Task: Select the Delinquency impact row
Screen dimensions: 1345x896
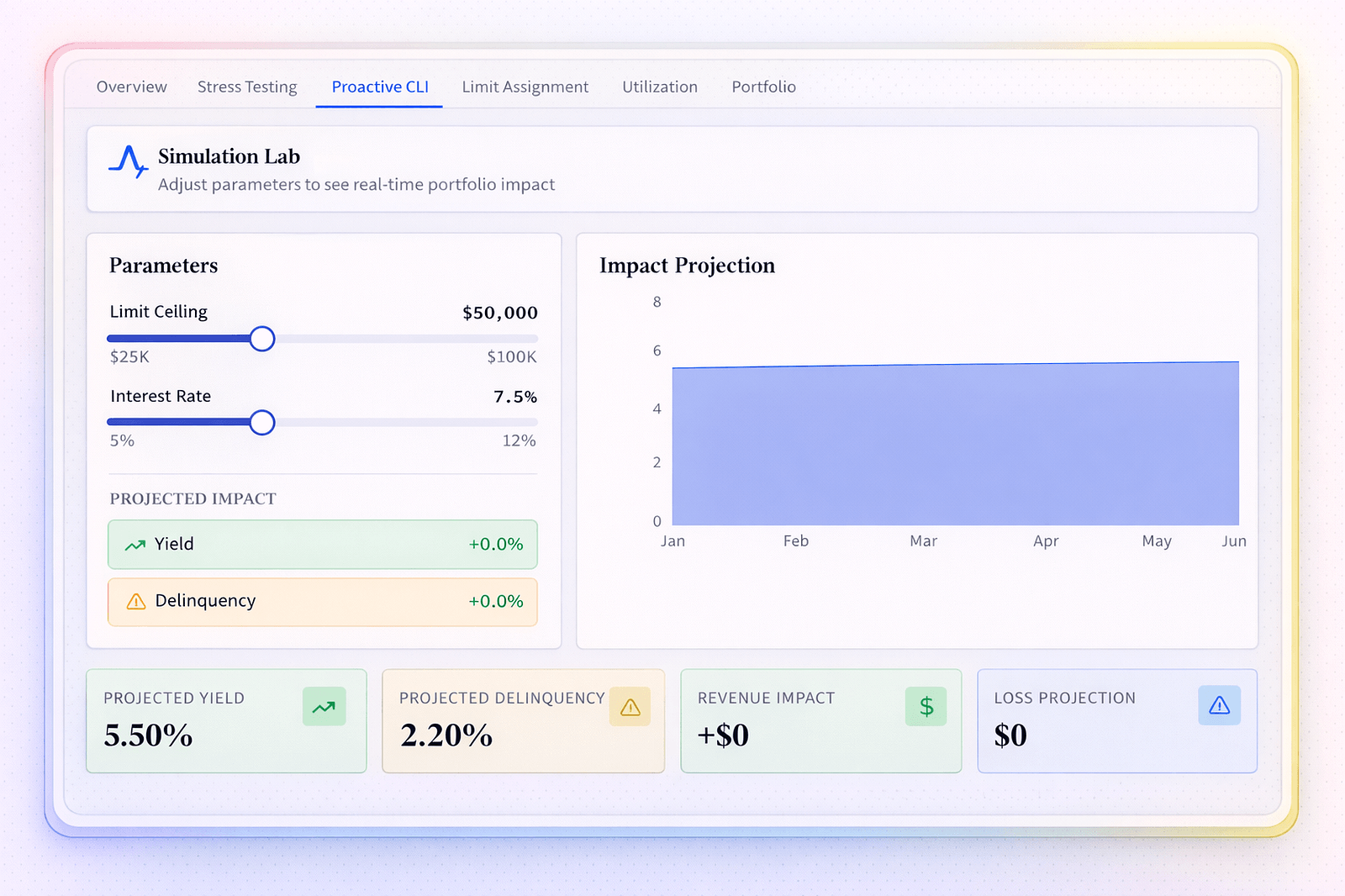Action: click(322, 602)
